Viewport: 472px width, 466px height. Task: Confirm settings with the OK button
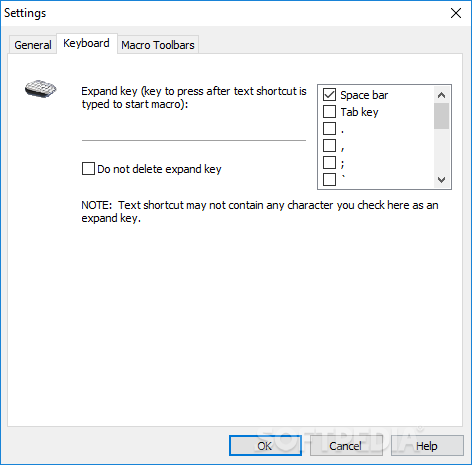click(265, 446)
